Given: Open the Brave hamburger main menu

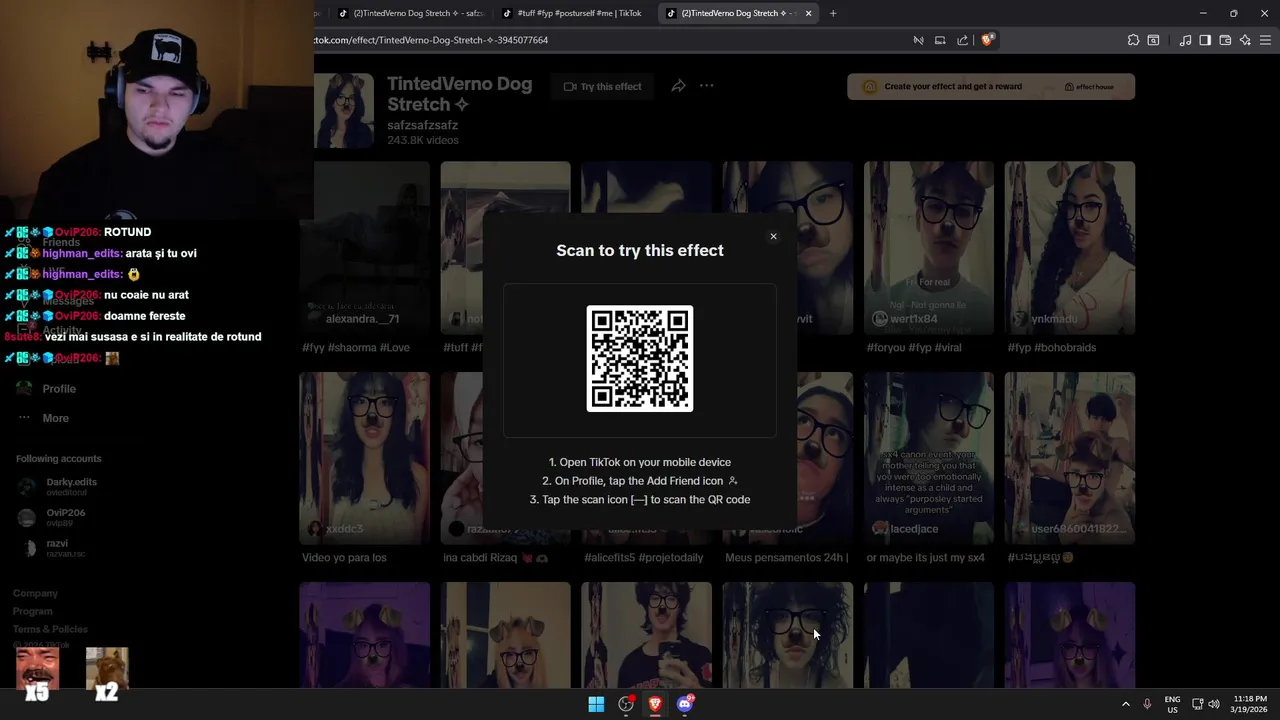Looking at the screenshot, I should (x=1265, y=40).
